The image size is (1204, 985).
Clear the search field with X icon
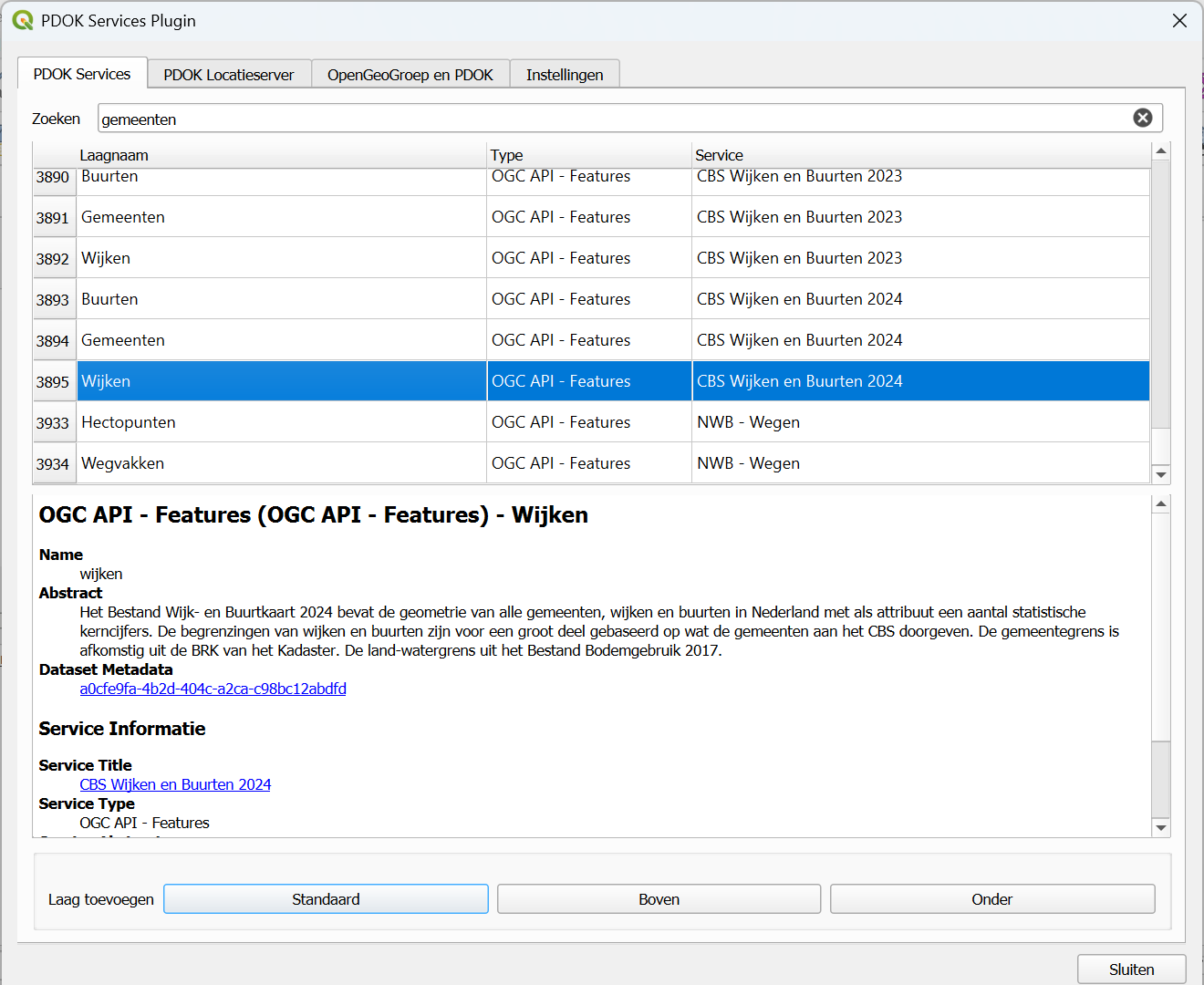point(1142,118)
